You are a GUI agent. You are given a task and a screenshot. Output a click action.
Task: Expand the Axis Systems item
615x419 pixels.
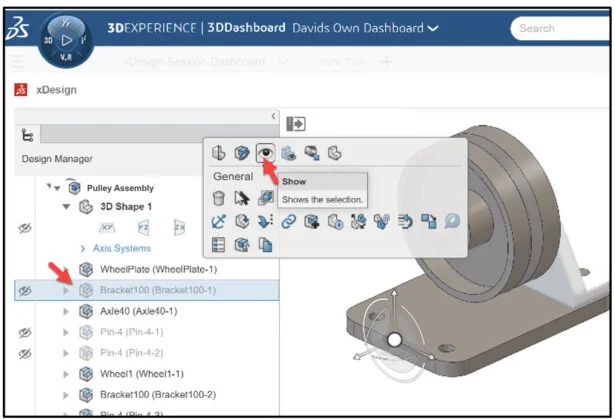pos(83,248)
